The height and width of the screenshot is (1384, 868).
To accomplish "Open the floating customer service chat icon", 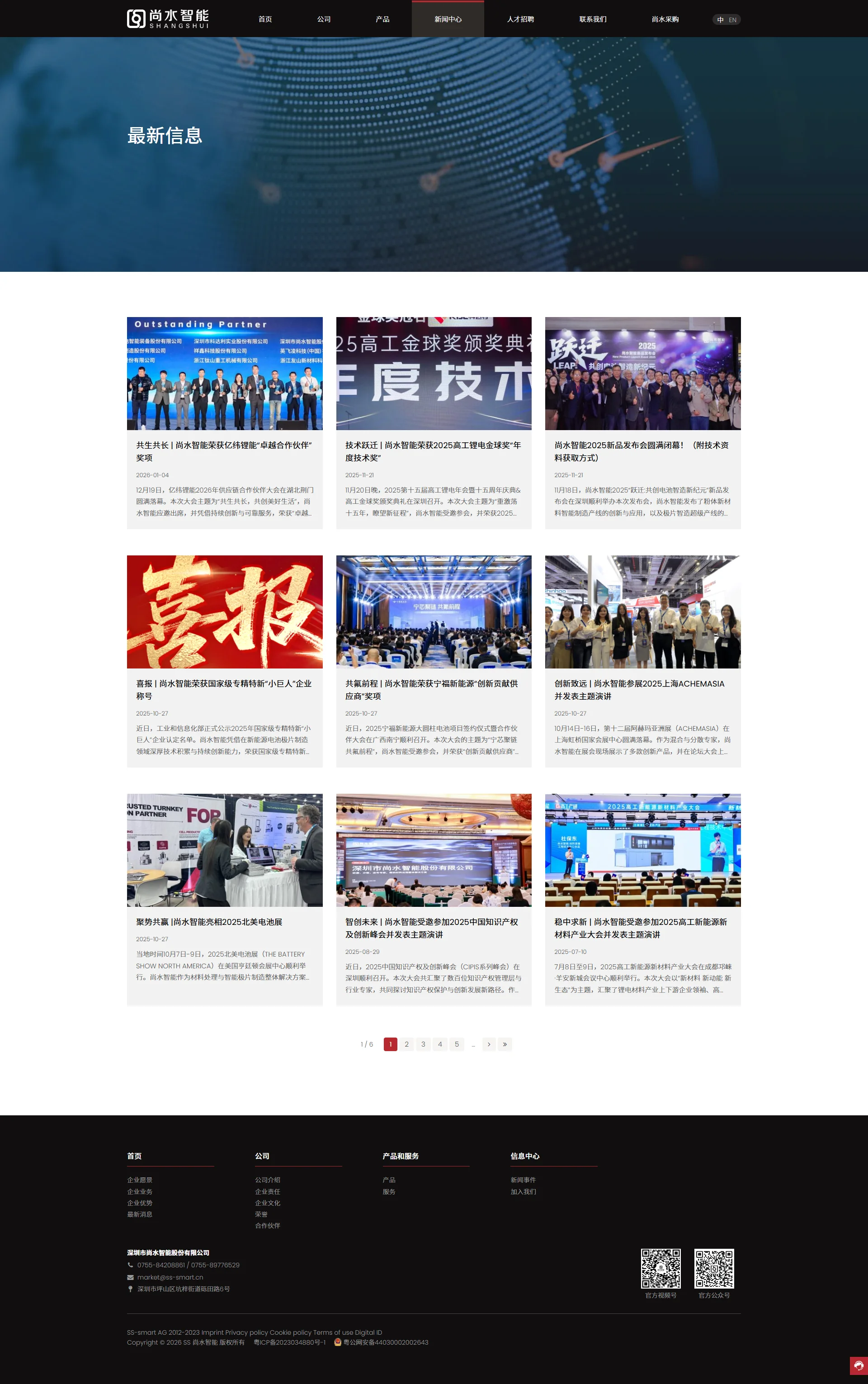I will [x=858, y=1365].
